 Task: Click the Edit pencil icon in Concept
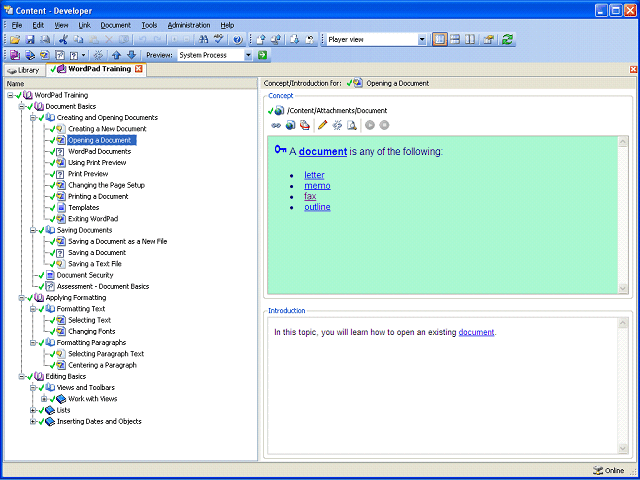point(322,125)
